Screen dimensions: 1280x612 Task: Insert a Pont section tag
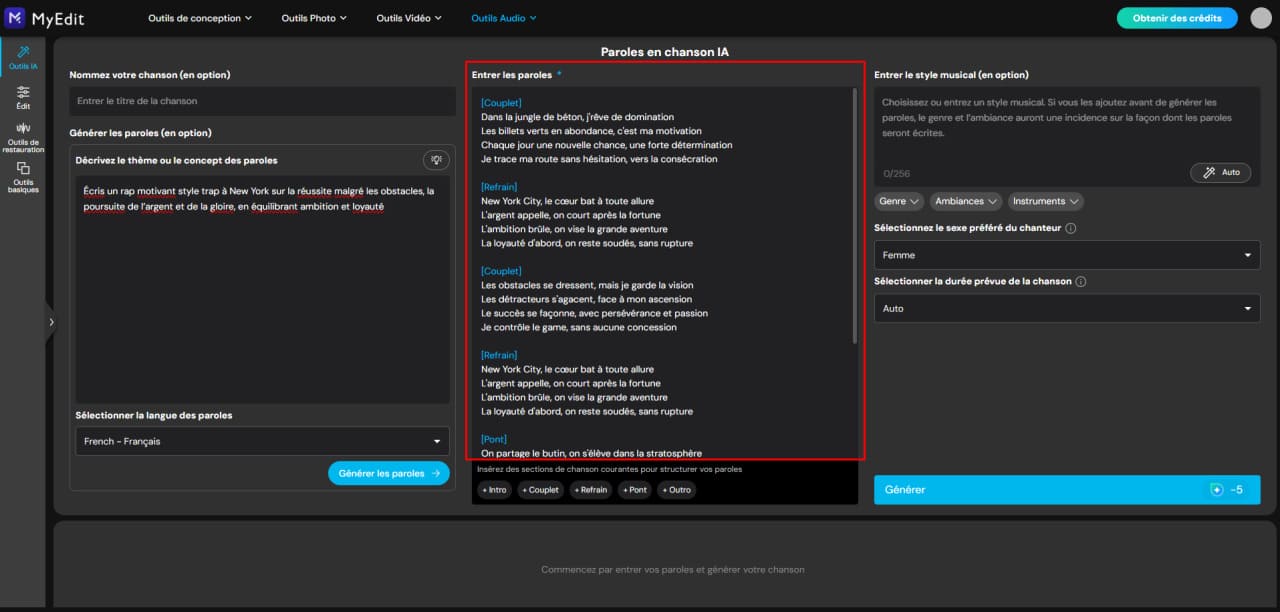(635, 490)
